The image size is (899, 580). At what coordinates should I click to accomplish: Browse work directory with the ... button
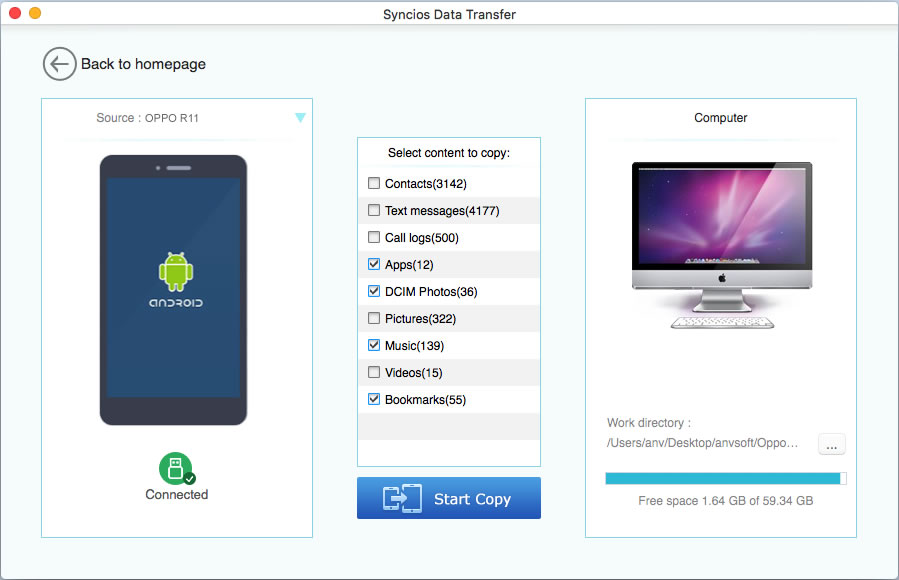[831, 445]
